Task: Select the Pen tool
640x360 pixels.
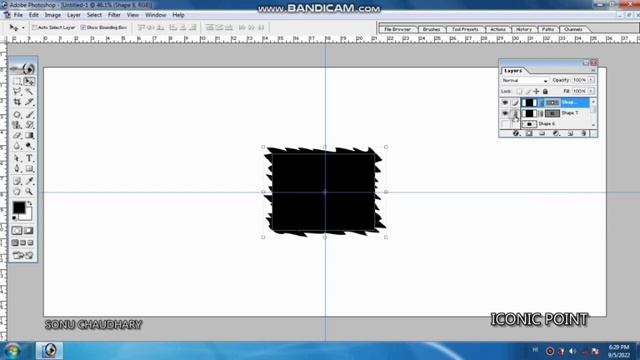Action: (17, 169)
